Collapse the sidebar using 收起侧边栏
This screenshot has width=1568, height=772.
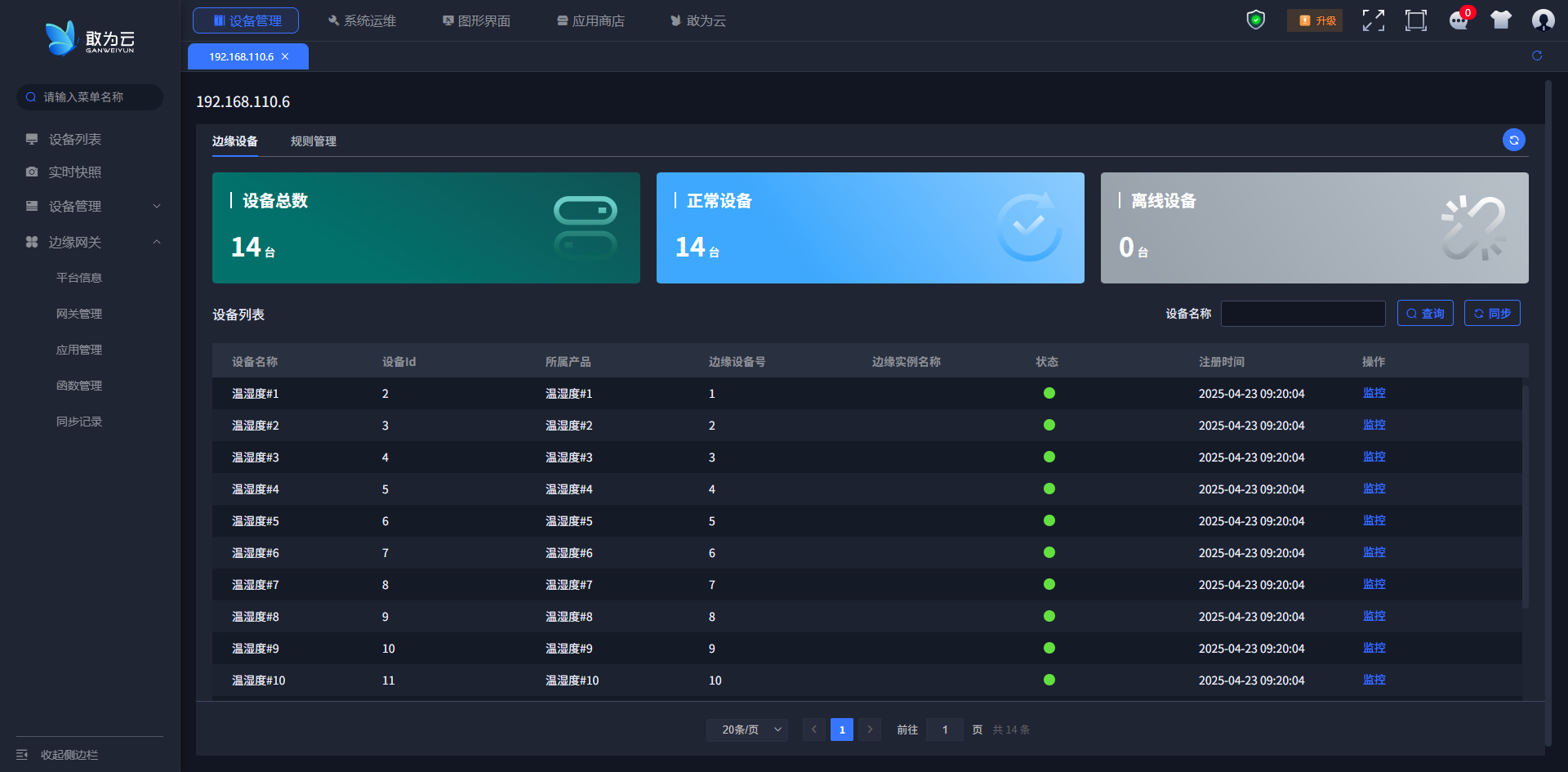[x=69, y=755]
